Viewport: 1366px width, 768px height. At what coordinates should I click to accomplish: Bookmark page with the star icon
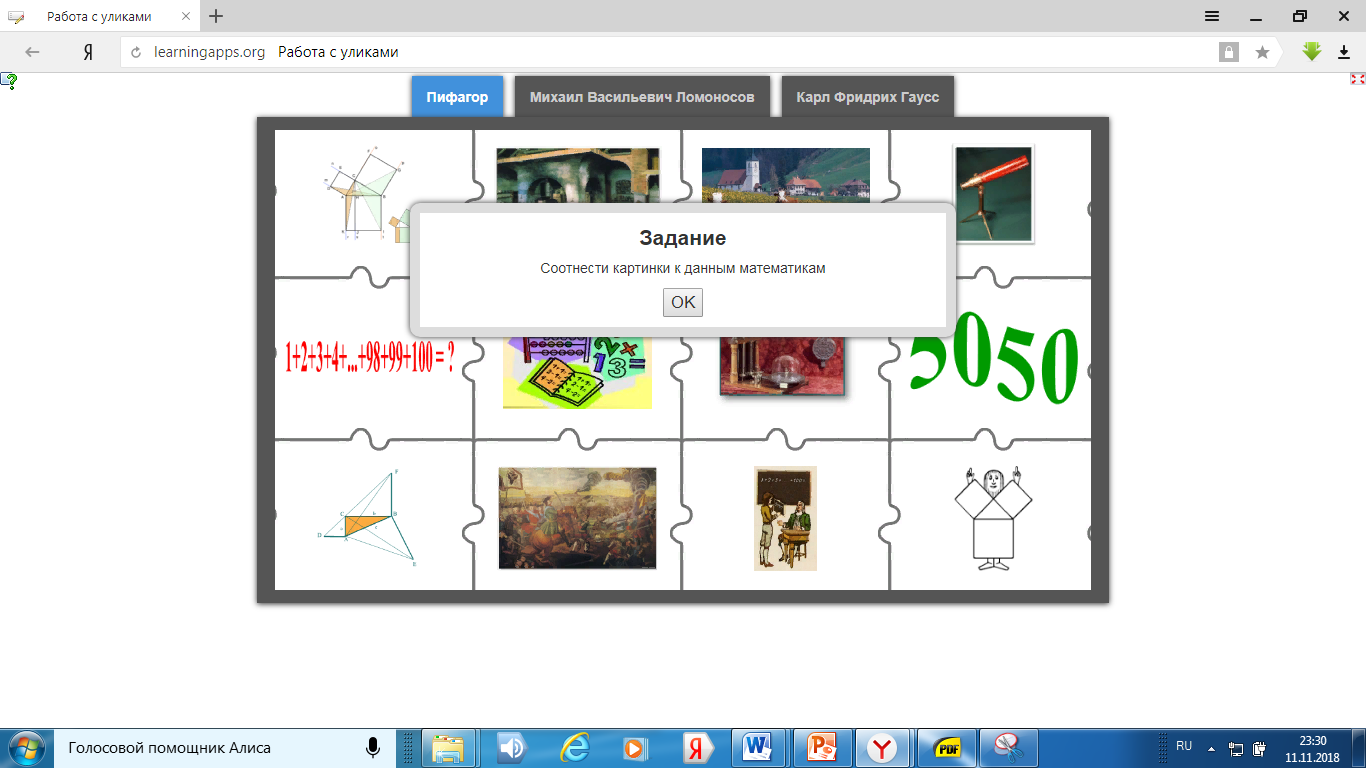click(1262, 52)
